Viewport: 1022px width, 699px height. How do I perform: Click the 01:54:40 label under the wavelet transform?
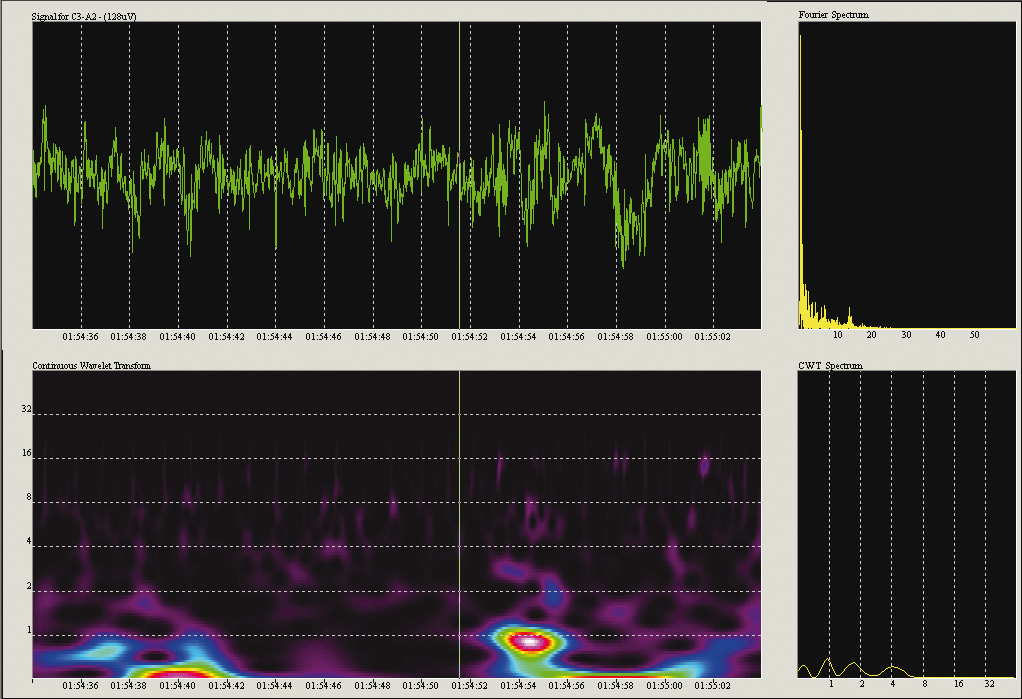coord(177,686)
